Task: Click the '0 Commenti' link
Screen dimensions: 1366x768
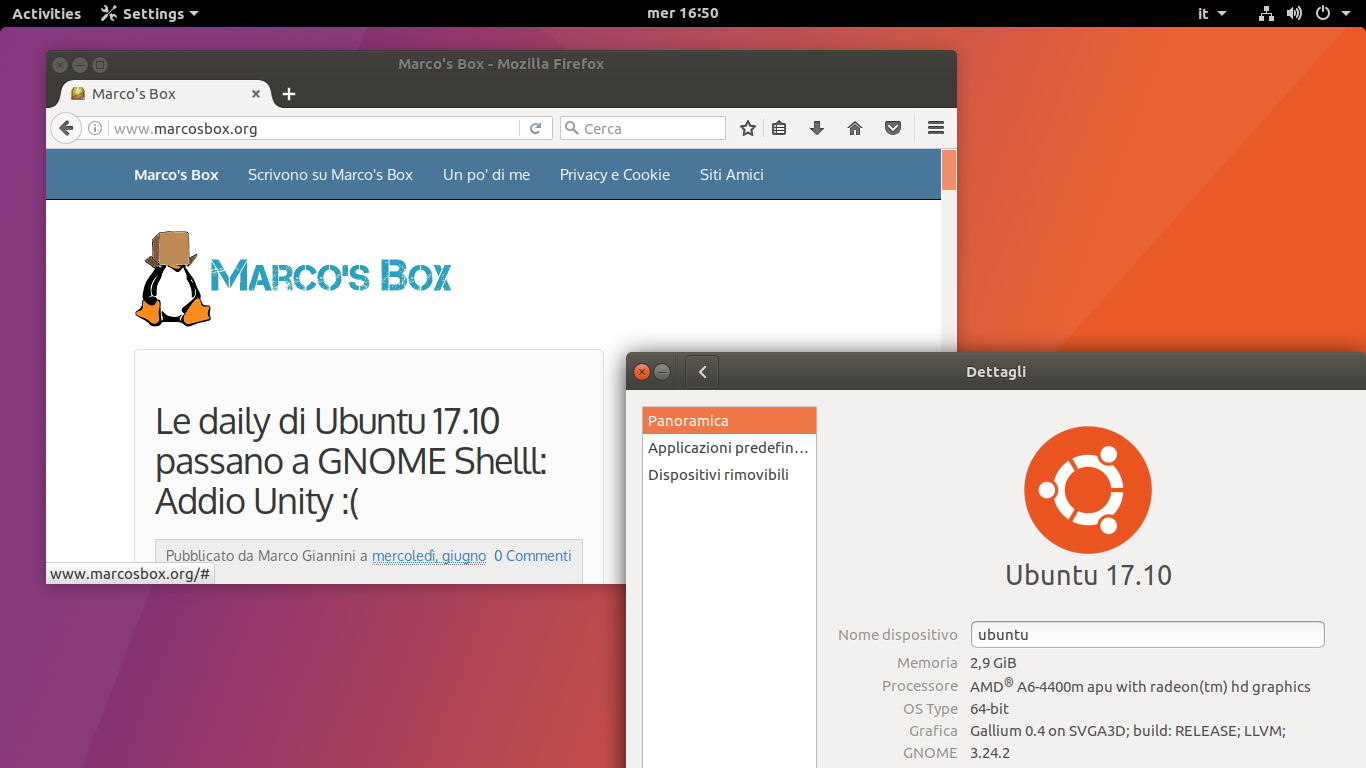Action: pyautogui.click(x=533, y=556)
